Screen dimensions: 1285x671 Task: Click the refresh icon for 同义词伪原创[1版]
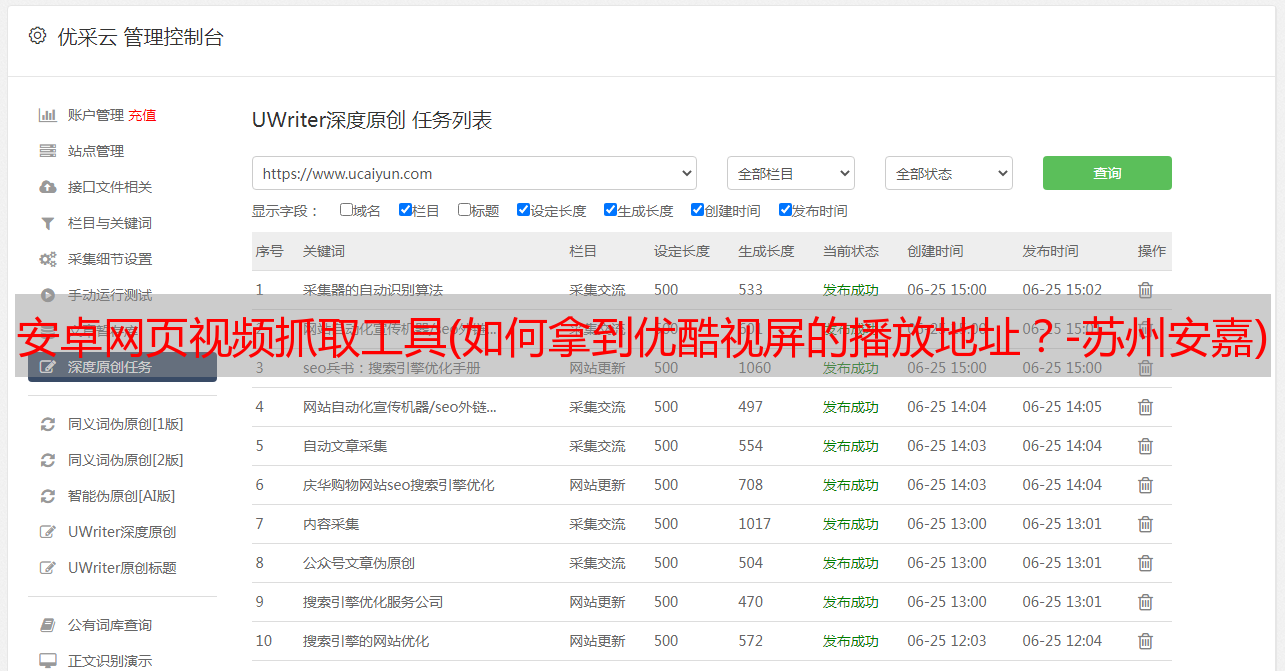click(47, 424)
